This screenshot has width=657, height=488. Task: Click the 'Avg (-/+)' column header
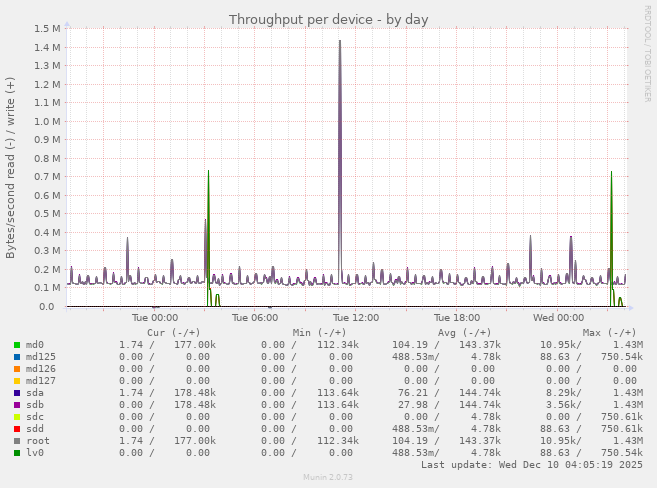click(464, 333)
